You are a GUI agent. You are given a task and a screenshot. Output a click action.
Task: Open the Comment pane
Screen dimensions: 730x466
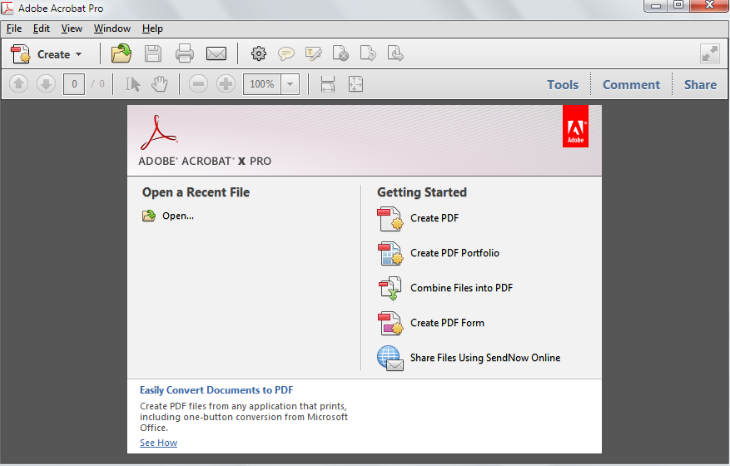631,85
